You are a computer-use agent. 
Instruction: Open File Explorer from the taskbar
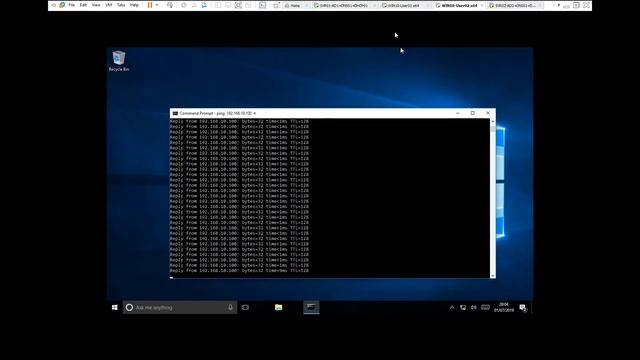pyautogui.click(x=278, y=307)
